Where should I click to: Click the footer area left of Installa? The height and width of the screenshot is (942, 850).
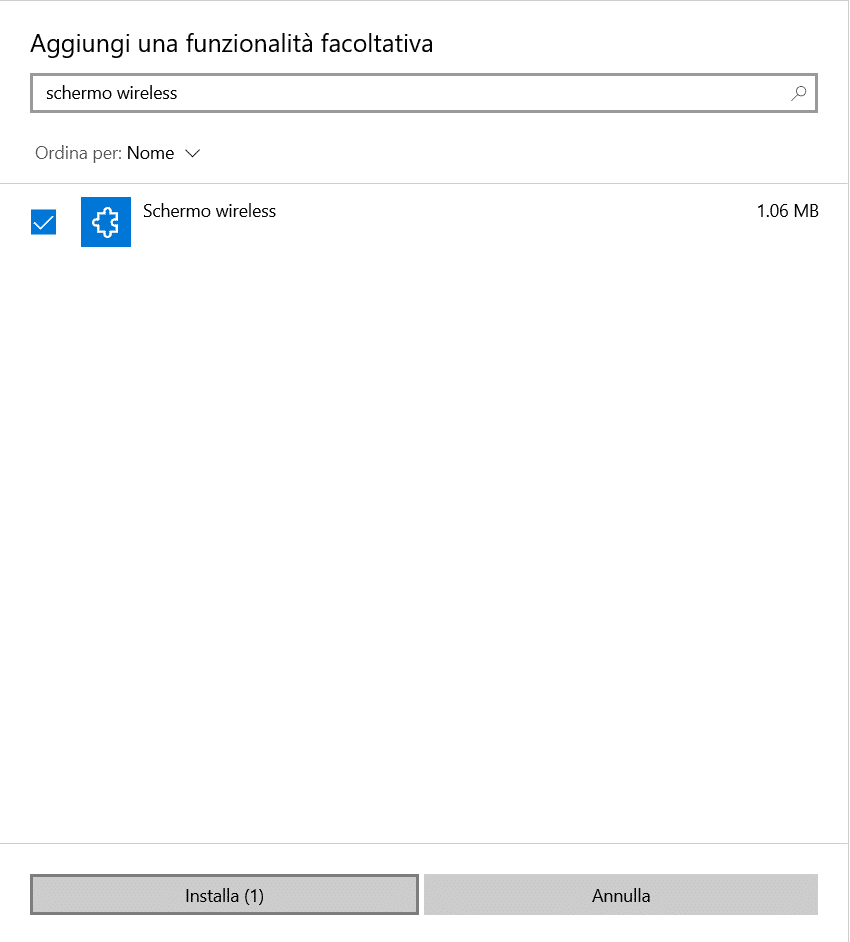point(14,895)
